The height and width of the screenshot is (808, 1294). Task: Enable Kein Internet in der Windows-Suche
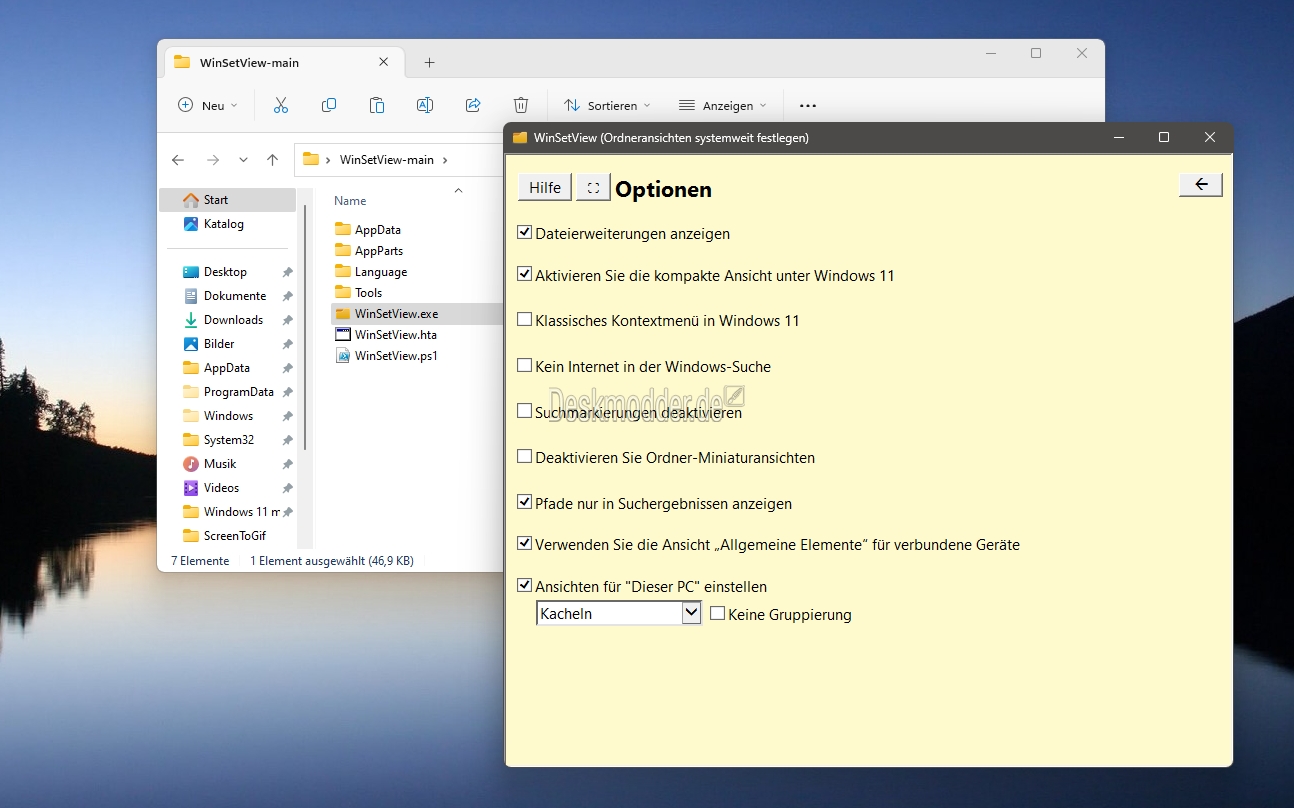pyautogui.click(x=524, y=365)
